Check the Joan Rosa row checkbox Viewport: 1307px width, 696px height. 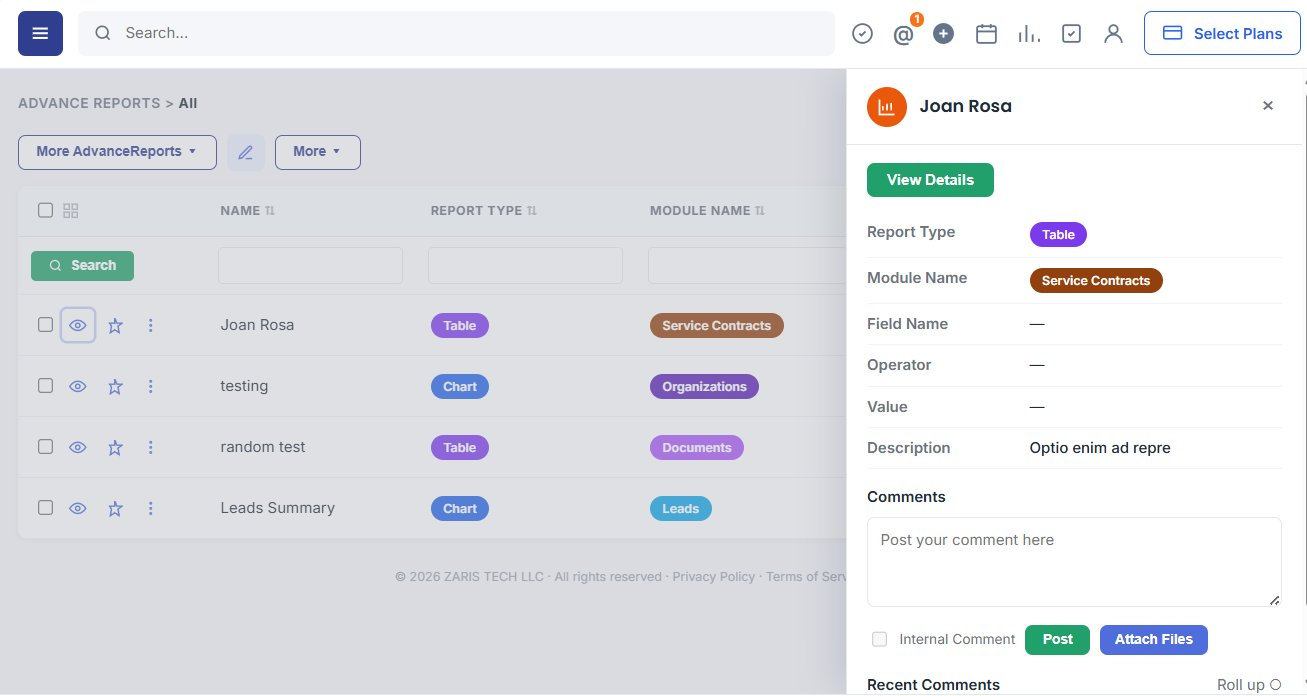pos(45,325)
